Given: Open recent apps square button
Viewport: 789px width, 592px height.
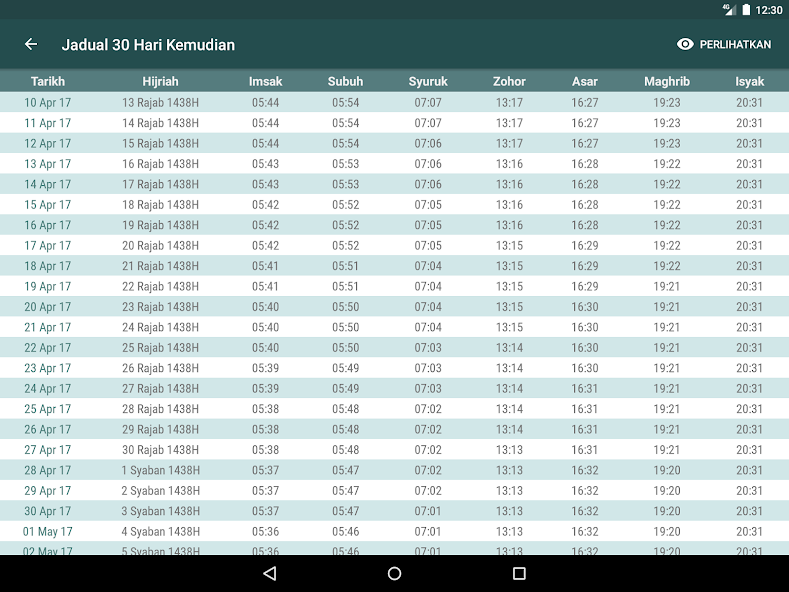Looking at the screenshot, I should pyautogui.click(x=519, y=573).
